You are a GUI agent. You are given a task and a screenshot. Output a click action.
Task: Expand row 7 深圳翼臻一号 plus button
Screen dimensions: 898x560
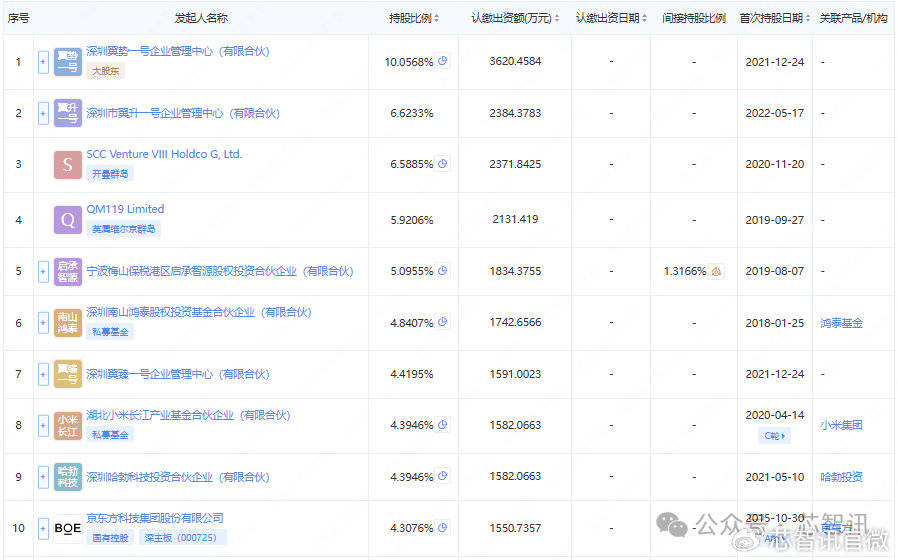click(x=43, y=374)
